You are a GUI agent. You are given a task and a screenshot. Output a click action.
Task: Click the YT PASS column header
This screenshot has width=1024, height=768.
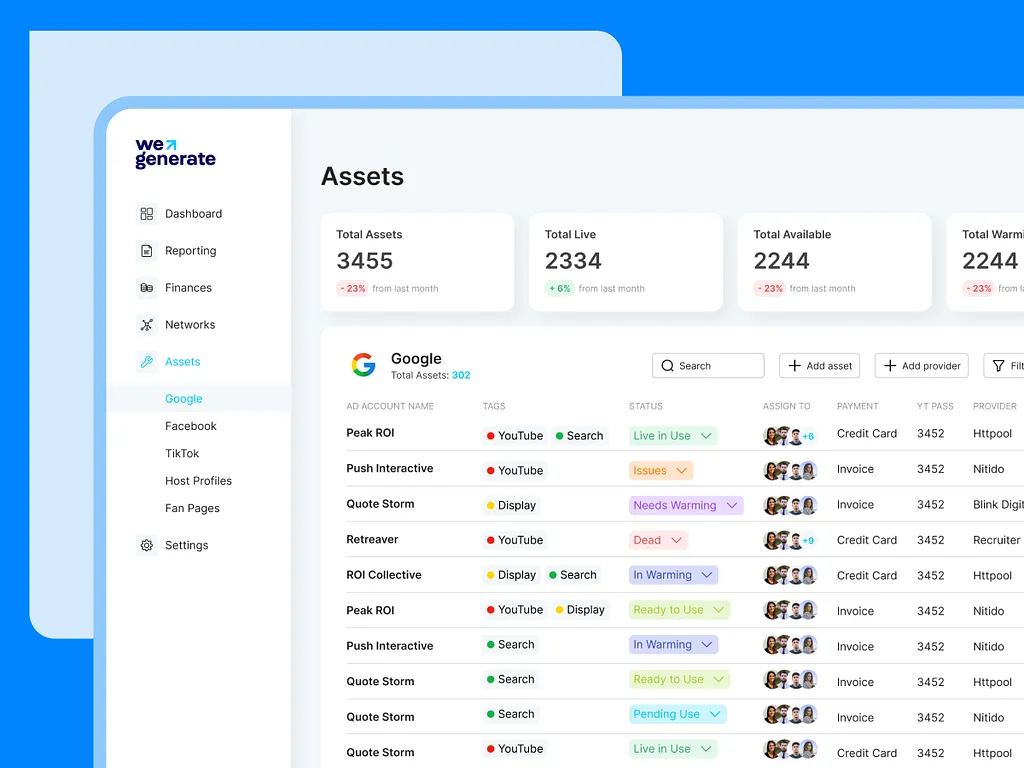point(935,406)
